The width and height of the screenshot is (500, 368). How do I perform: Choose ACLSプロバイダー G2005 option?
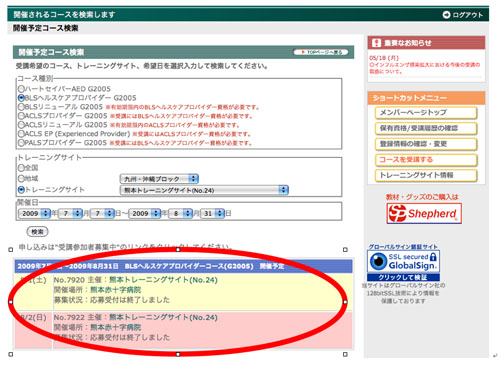pyautogui.click(x=21, y=116)
